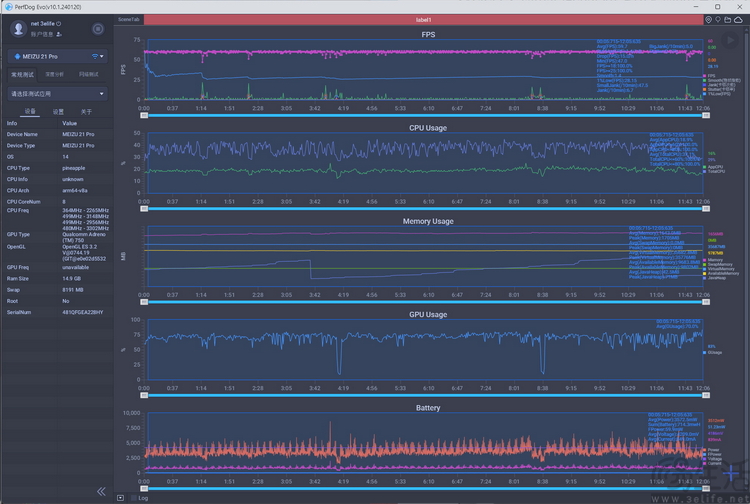Click the play button beside the FPS chart
The width and height of the screenshot is (750, 504).
[730, 41]
